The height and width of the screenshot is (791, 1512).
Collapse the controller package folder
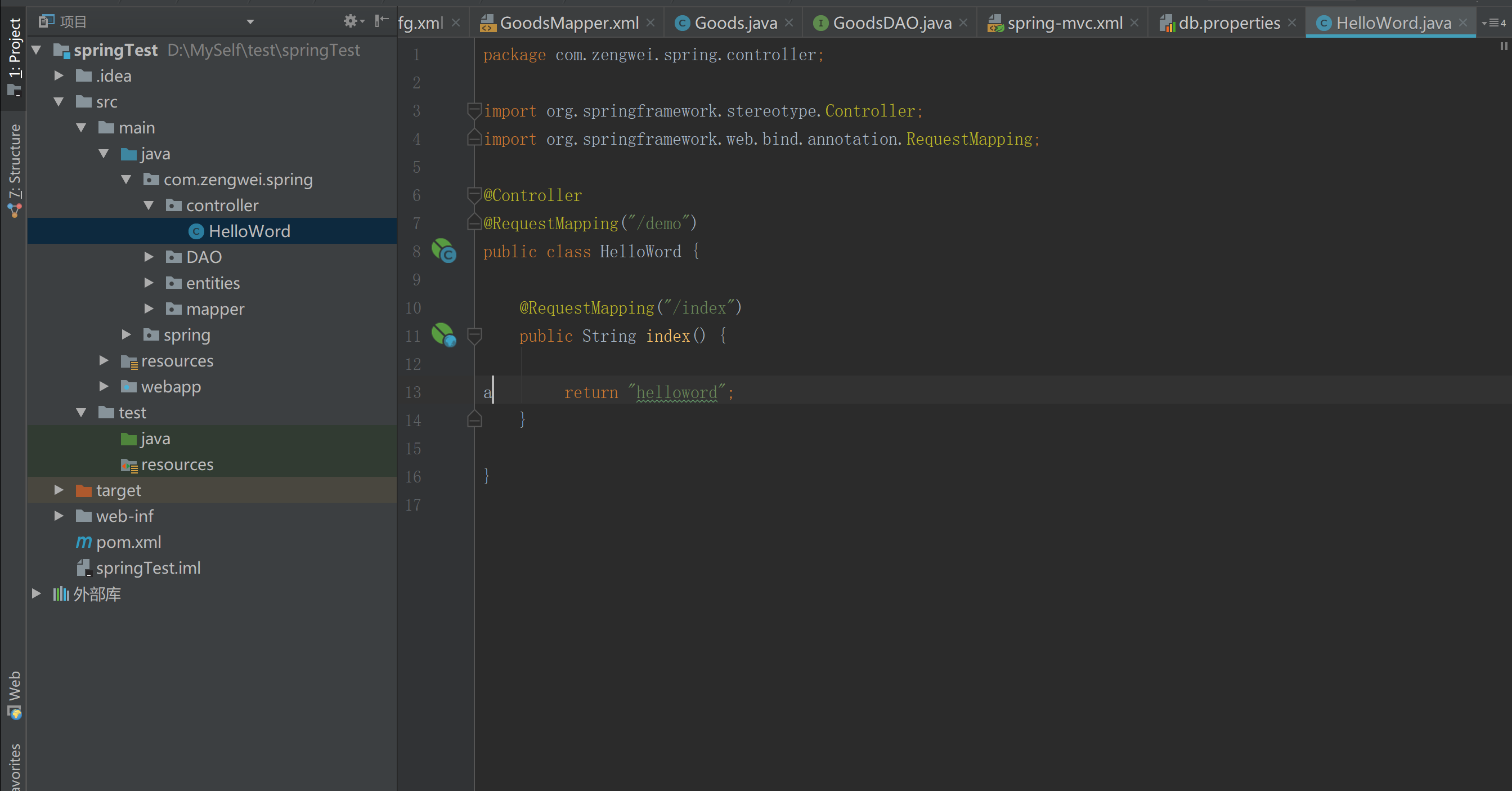click(149, 205)
